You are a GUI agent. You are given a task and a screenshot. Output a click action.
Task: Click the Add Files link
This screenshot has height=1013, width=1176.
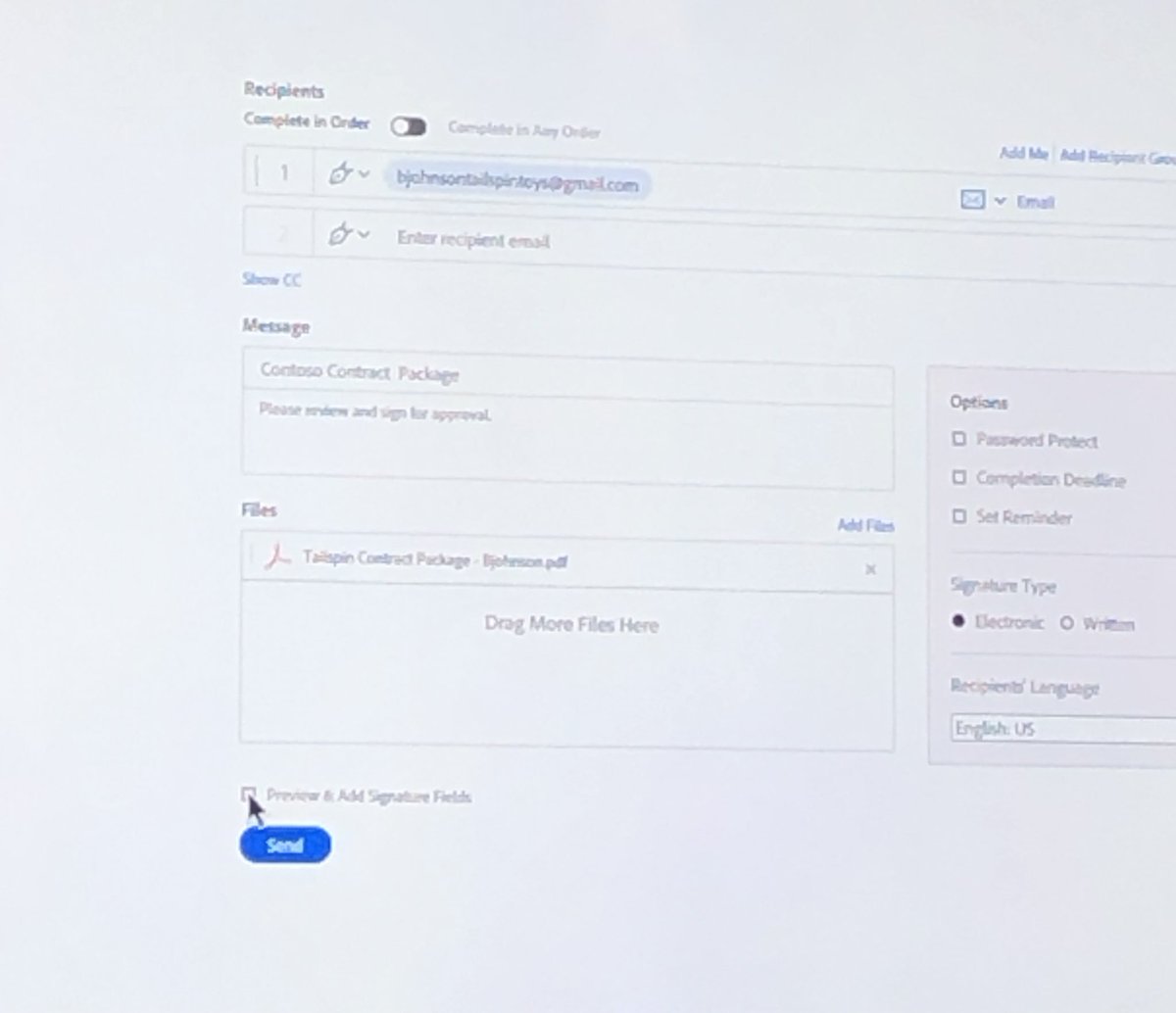pos(865,525)
